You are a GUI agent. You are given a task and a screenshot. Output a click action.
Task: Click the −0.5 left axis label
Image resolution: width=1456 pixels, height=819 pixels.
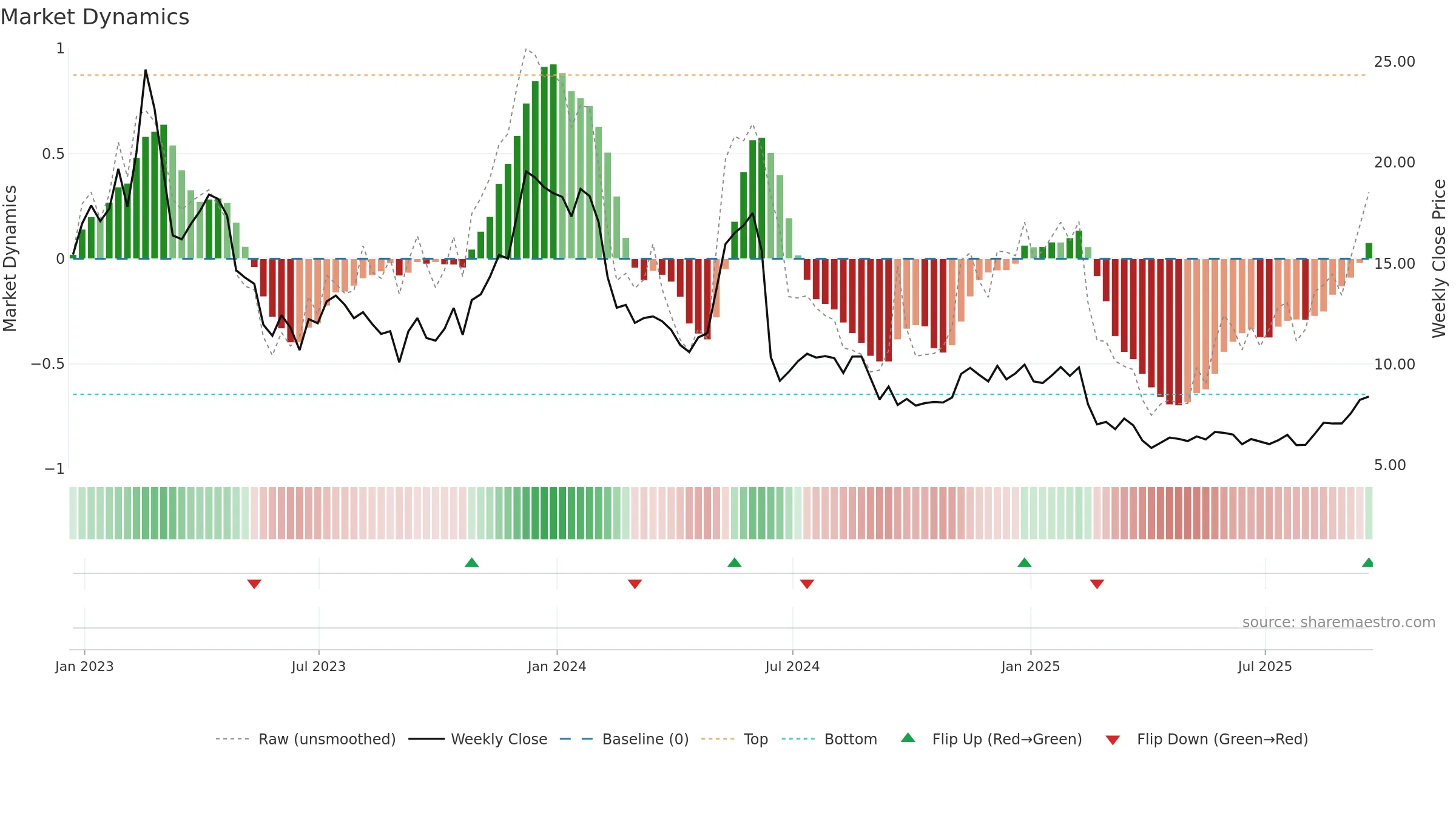click(x=48, y=364)
